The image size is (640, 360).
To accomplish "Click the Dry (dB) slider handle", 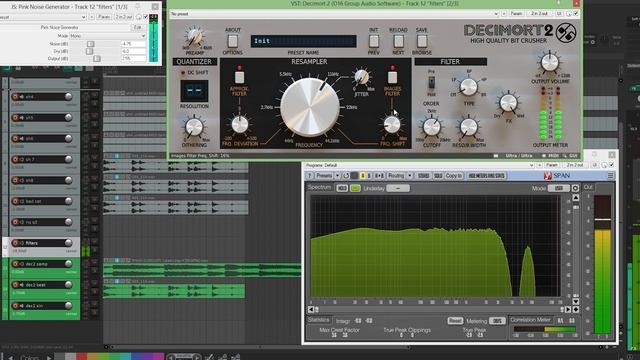I will [89, 51].
